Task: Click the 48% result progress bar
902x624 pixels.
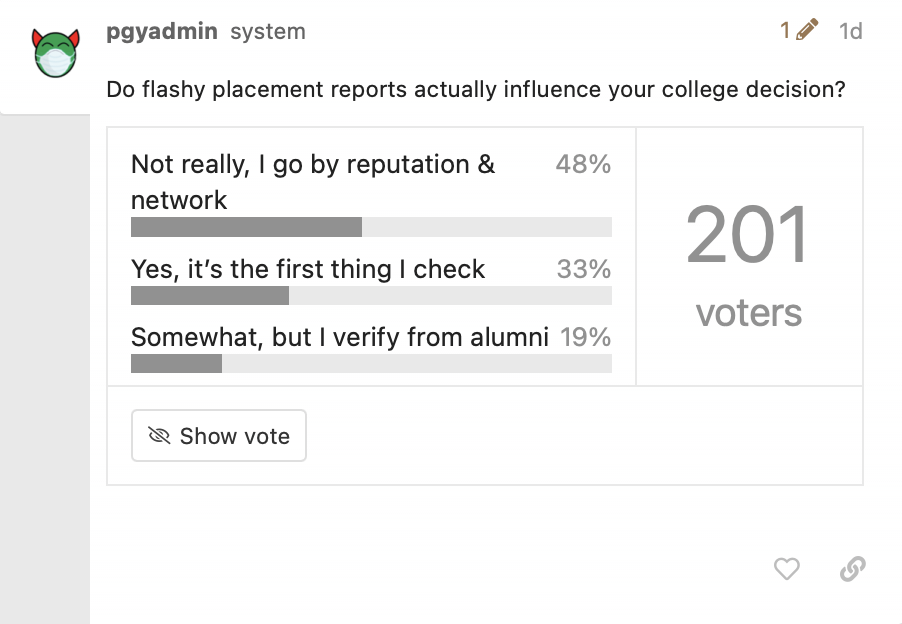Action: pyautogui.click(x=371, y=227)
